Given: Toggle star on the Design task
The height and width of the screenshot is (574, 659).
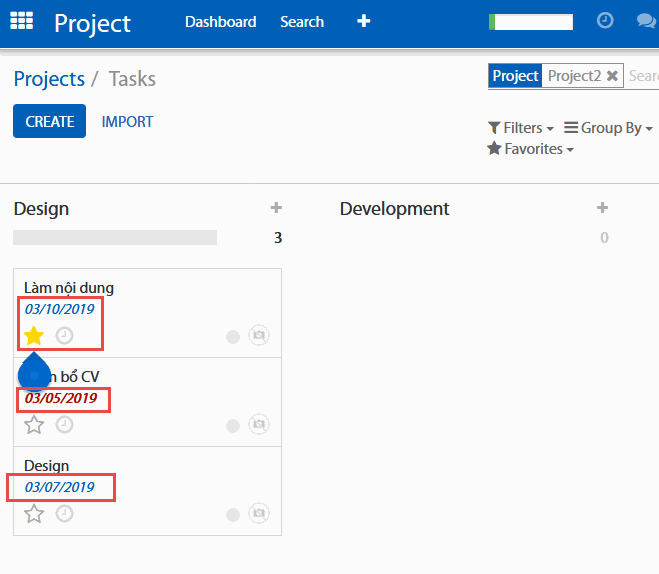Looking at the screenshot, I should click(x=34, y=514).
